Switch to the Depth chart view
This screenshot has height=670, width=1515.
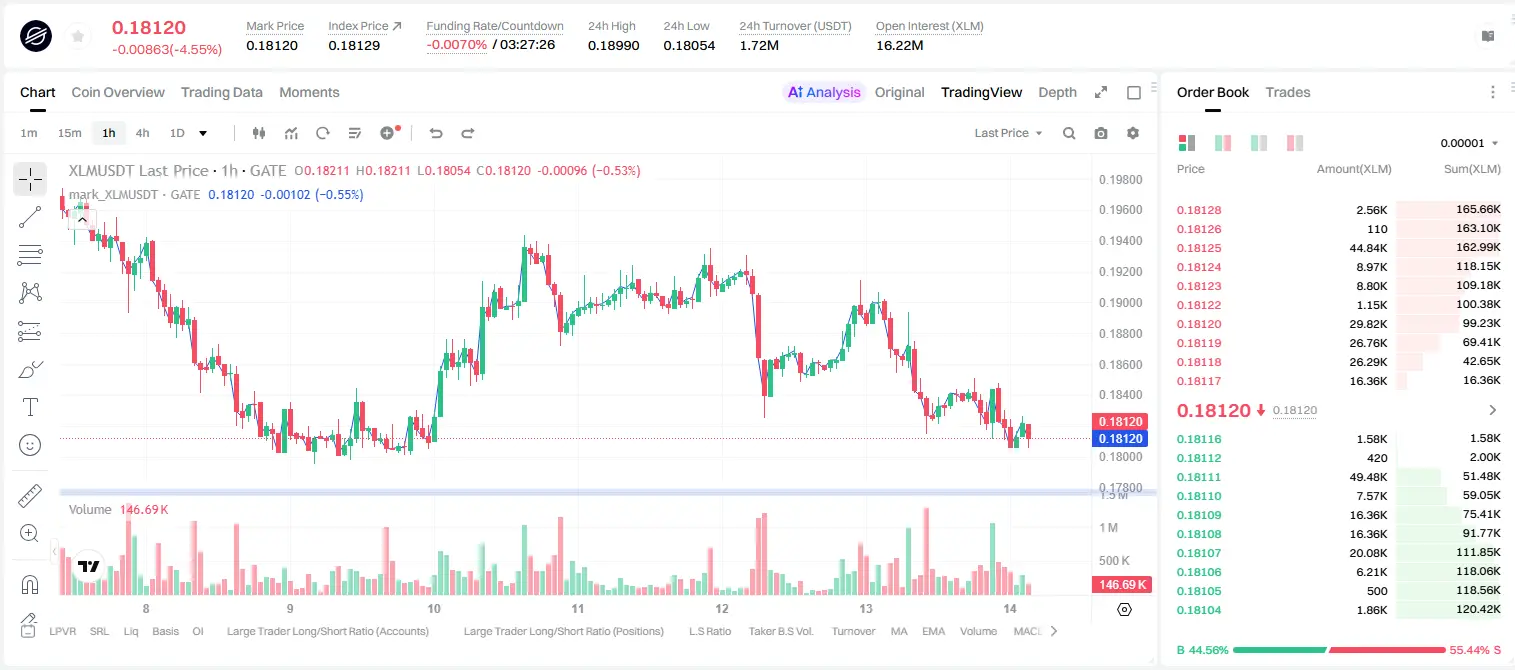(x=1057, y=92)
